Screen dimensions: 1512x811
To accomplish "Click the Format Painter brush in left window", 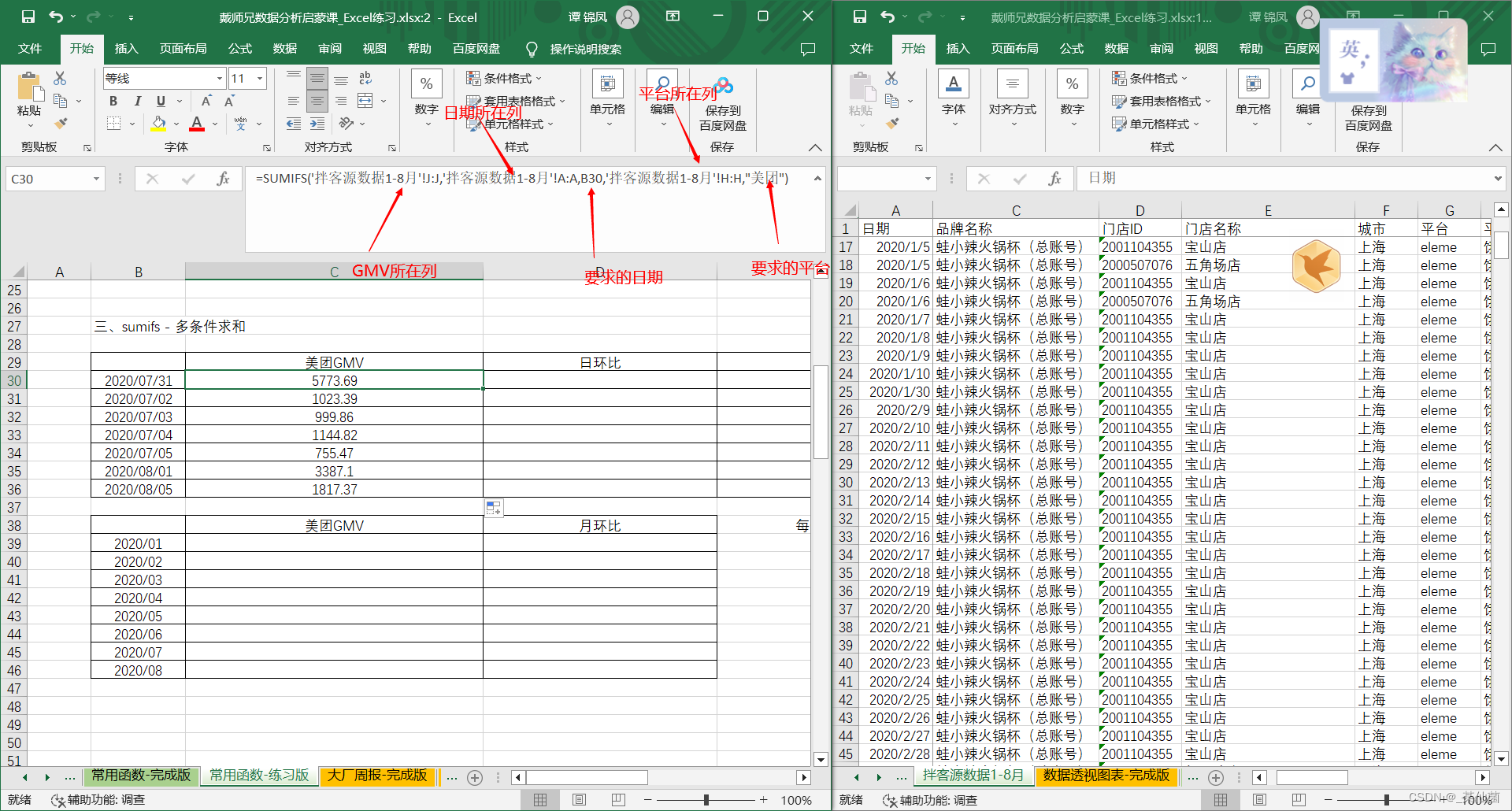I will click(x=61, y=124).
